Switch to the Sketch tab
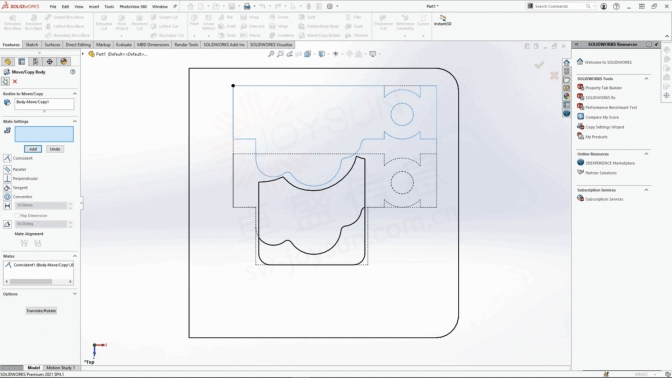The image size is (672, 378). pos(32,45)
